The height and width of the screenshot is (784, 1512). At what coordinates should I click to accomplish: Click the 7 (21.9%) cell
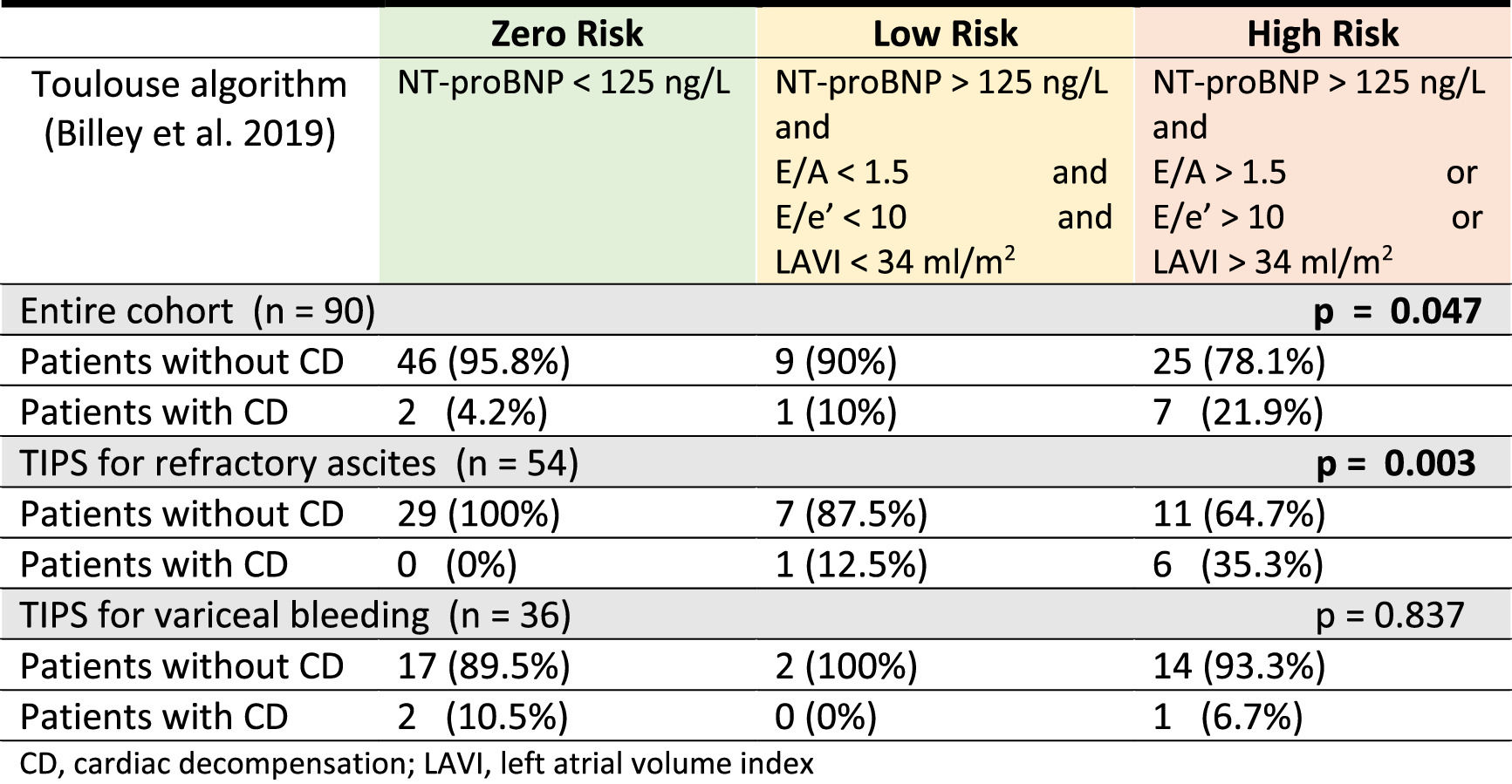[1238, 412]
